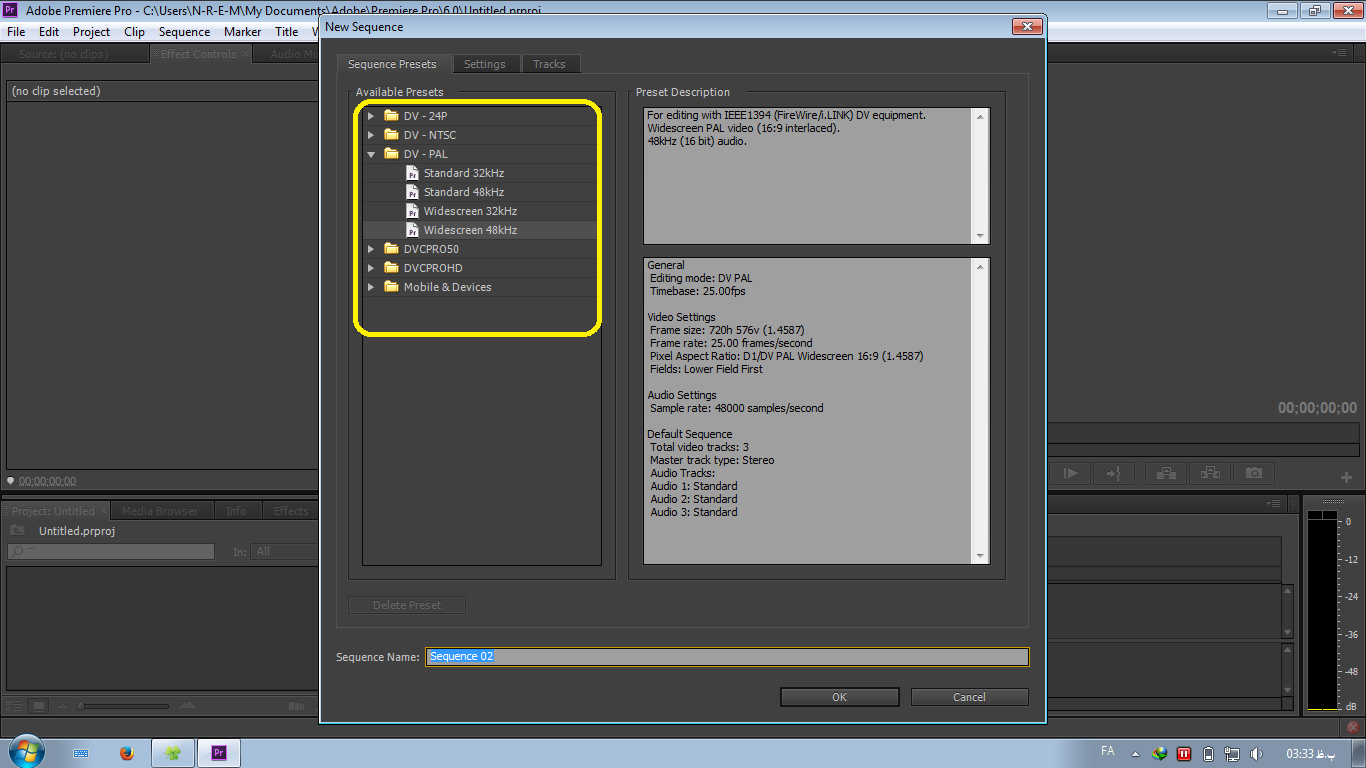Click the Delete Preset button
This screenshot has width=1366, height=768.
click(406, 605)
